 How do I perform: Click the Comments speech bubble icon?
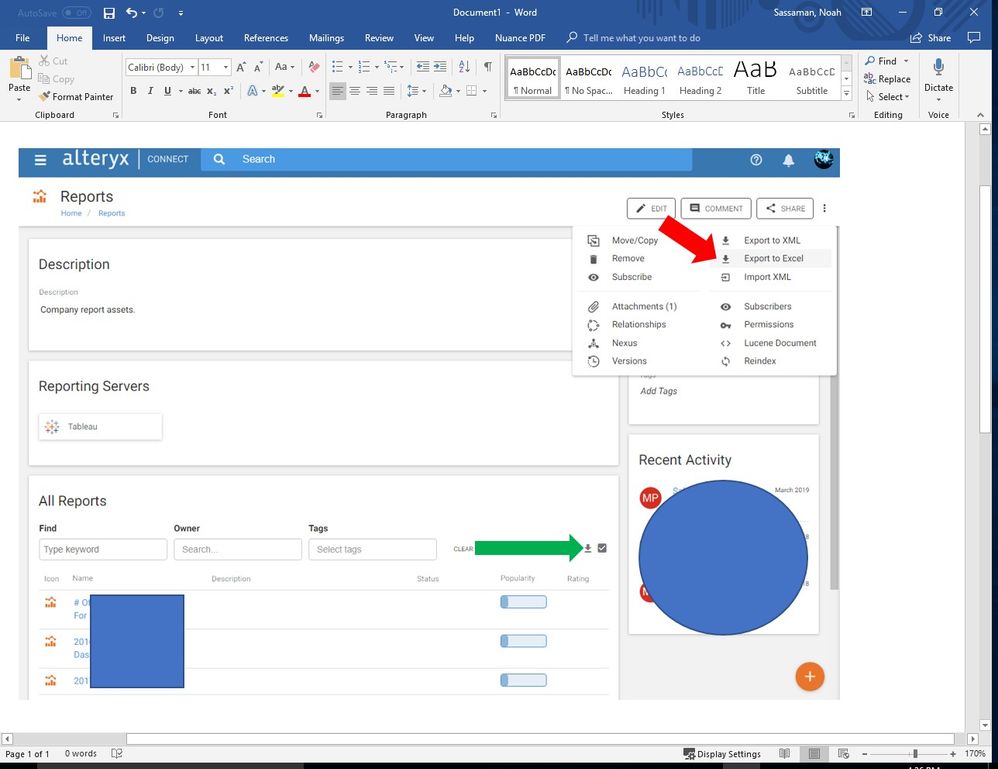tap(974, 38)
